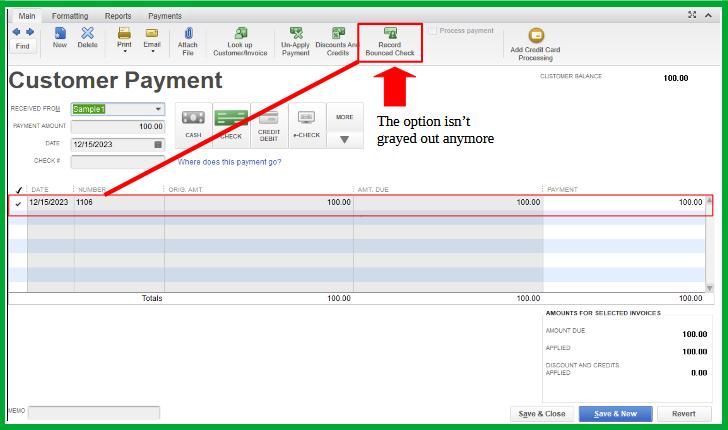The width and height of the screenshot is (728, 430).
Task: Open the calendar picker beside the date
Action: (158, 144)
